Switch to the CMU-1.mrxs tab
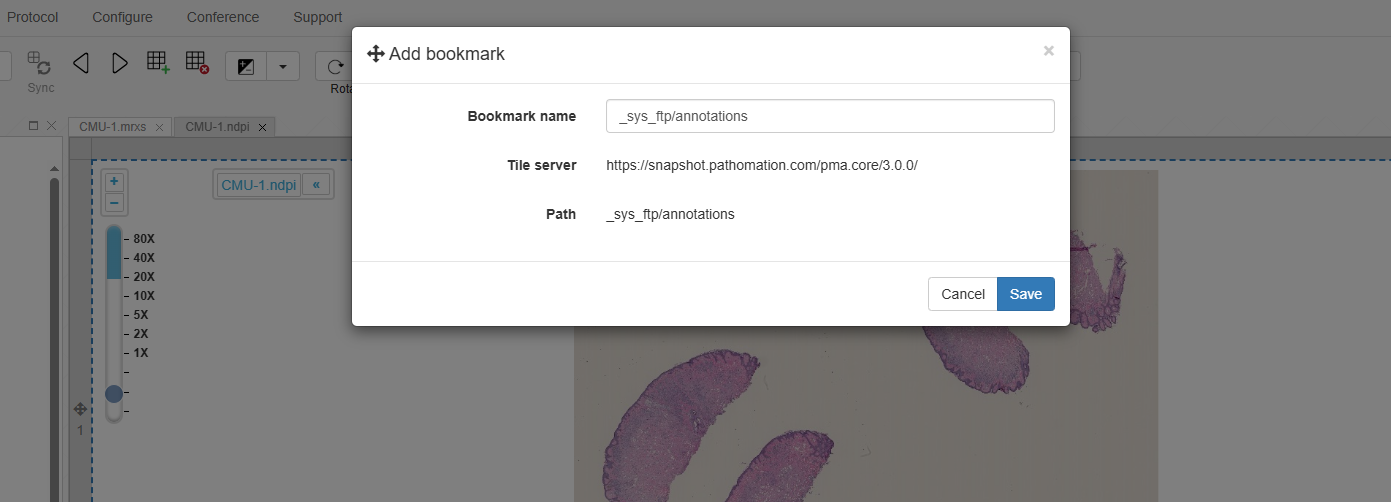This screenshot has height=502, width=1391. [112, 127]
